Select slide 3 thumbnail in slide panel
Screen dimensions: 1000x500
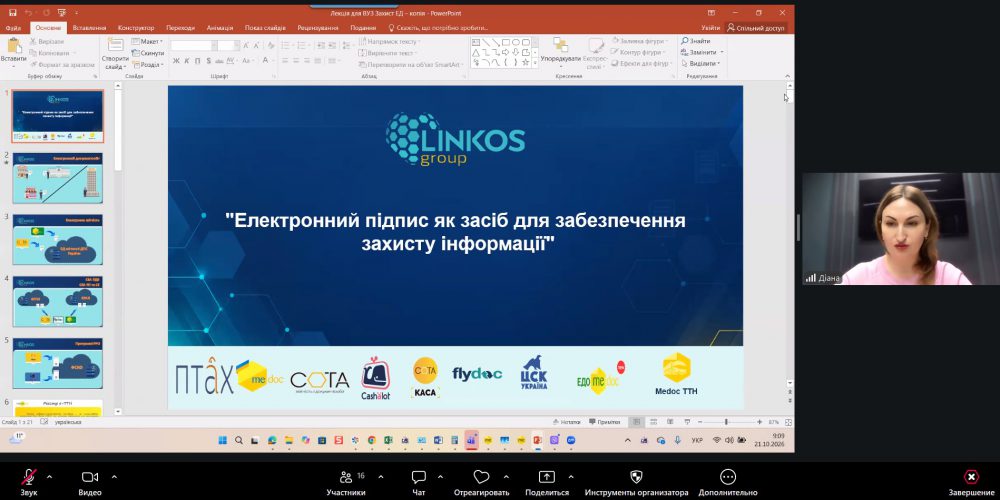pos(57,239)
